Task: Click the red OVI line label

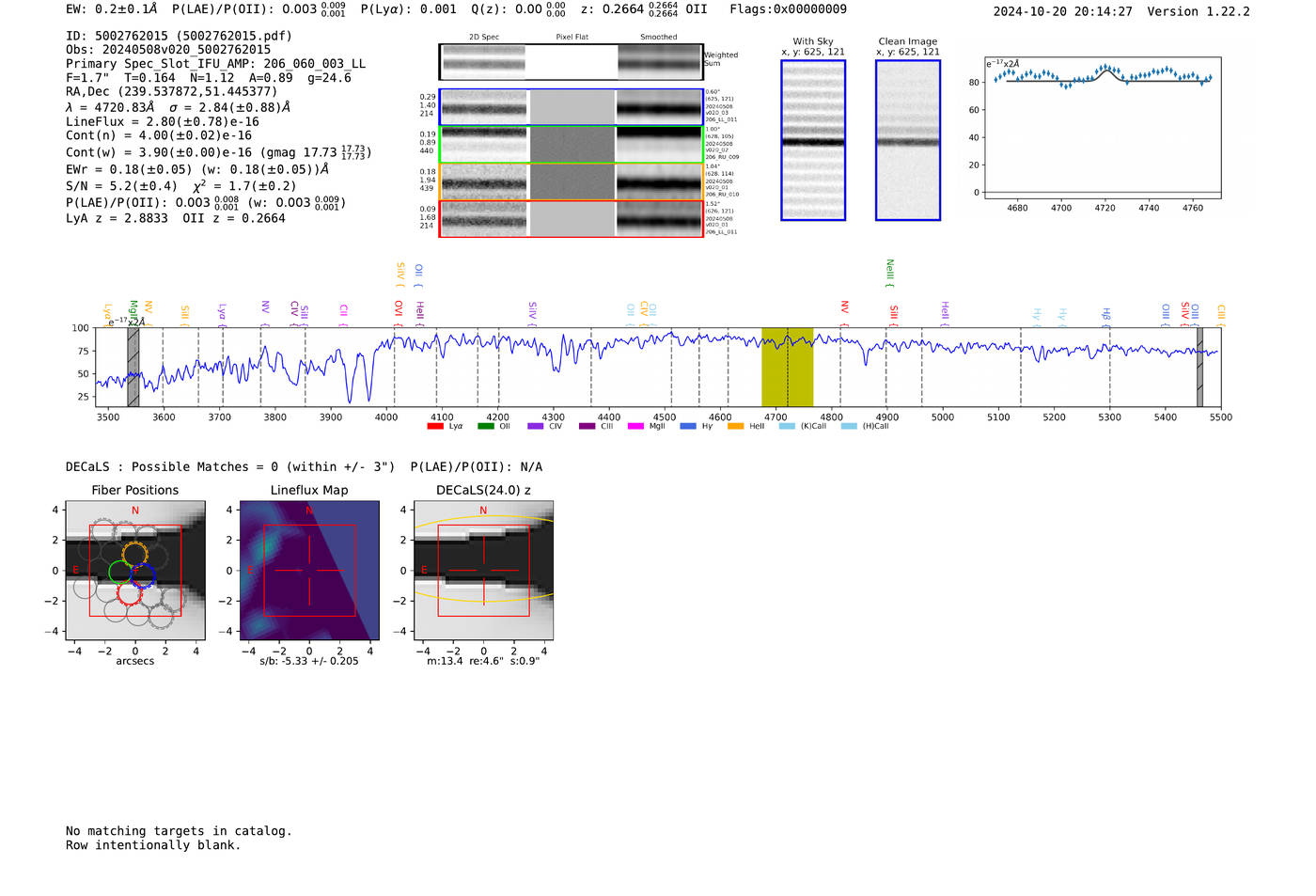Action: click(399, 314)
